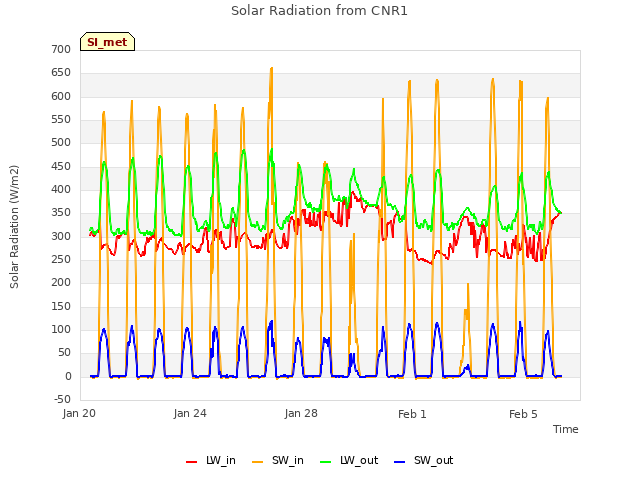Click the Feb 1 x-axis tick label
The width and height of the screenshot is (640, 480).
click(412, 414)
